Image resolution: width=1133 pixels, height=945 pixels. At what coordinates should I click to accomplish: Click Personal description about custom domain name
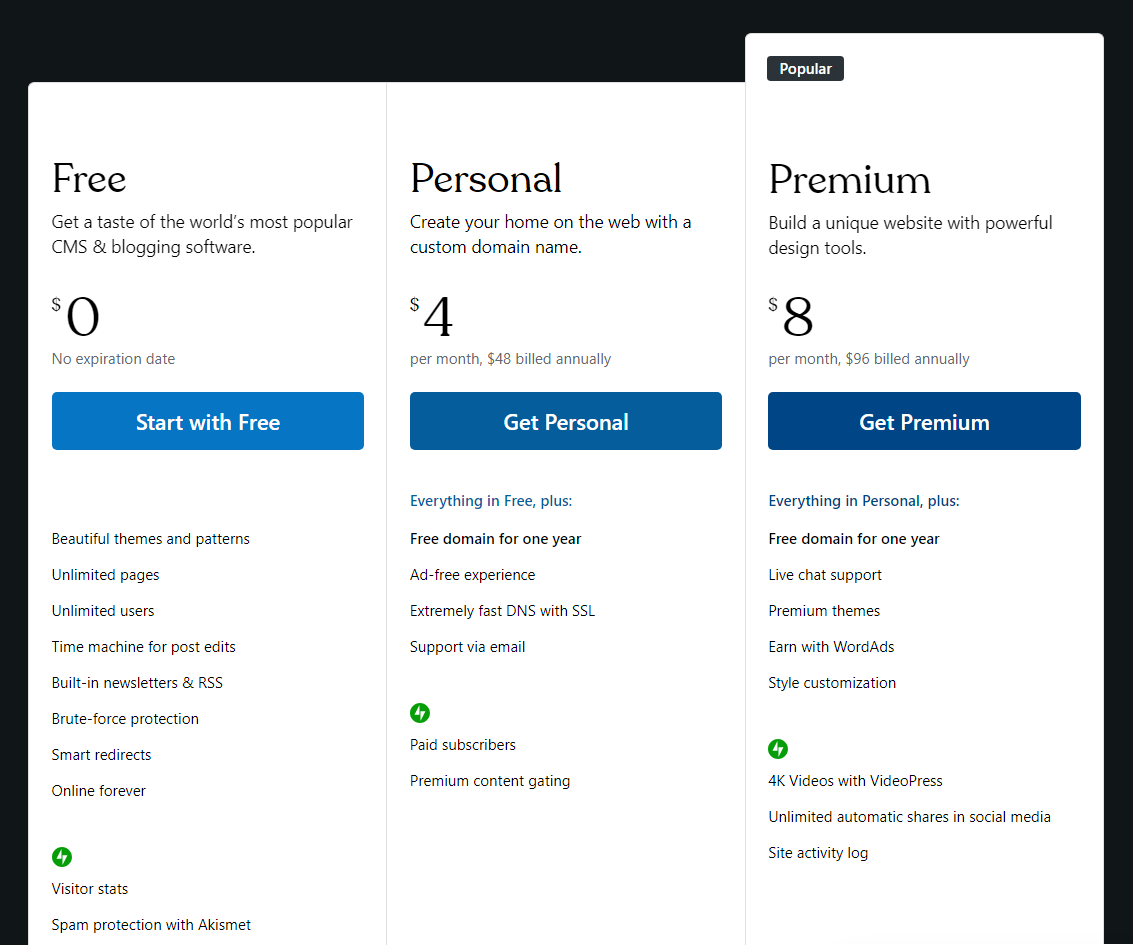[x=551, y=234]
